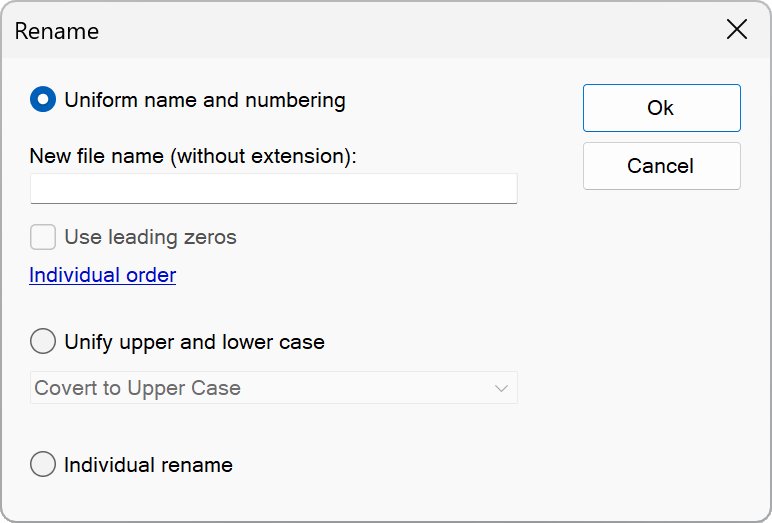Click the "Covert to Upper Case" text in the combo box
Image resolution: width=772 pixels, height=523 pixels.
tap(138, 388)
